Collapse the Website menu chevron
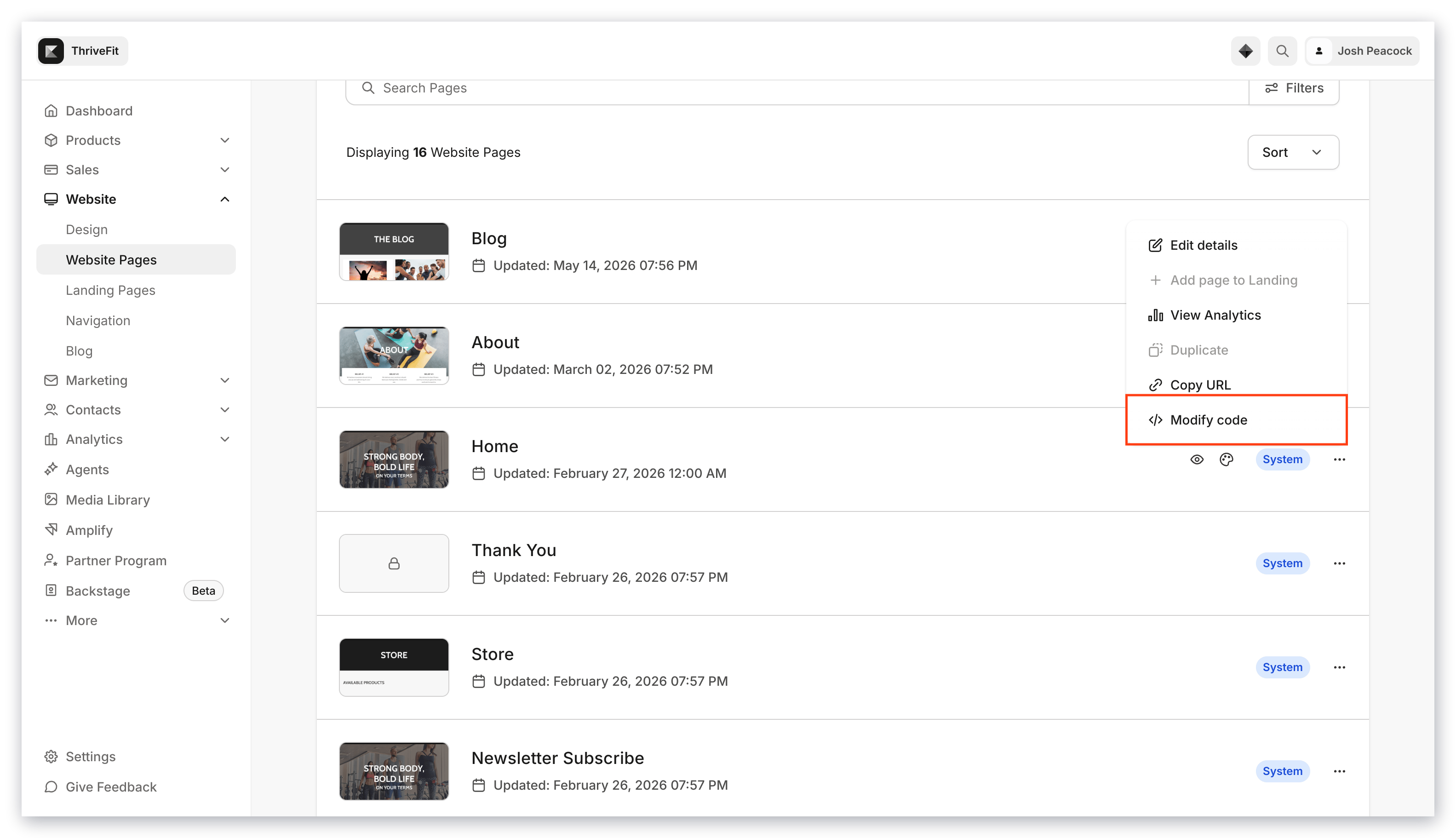 click(224, 199)
